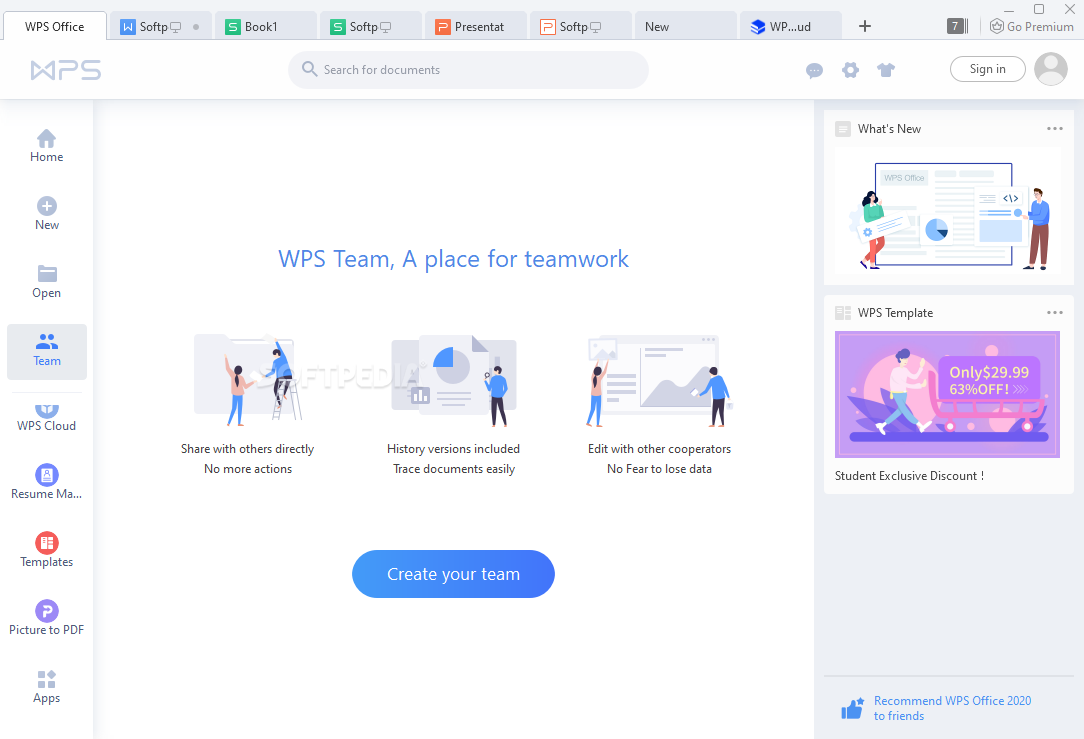1084x739 pixels.
Task: Click 'No more actions' text
Action: [x=248, y=469]
